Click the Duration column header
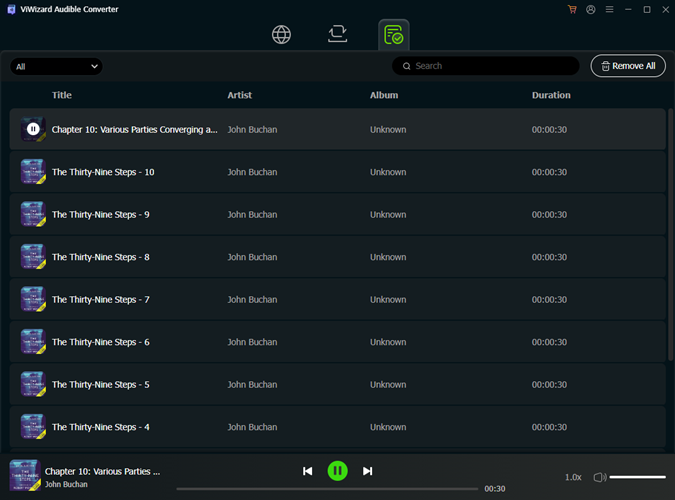Viewport: 675px width, 500px height. (551, 95)
